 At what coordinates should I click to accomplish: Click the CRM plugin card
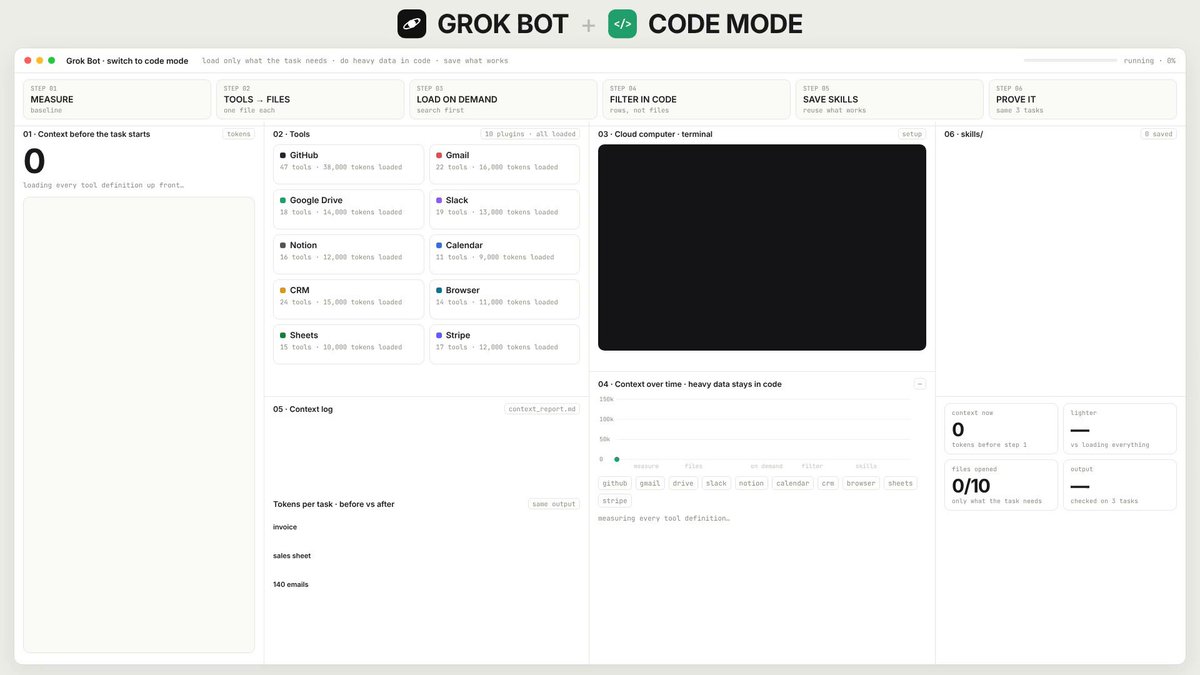[x=349, y=299]
